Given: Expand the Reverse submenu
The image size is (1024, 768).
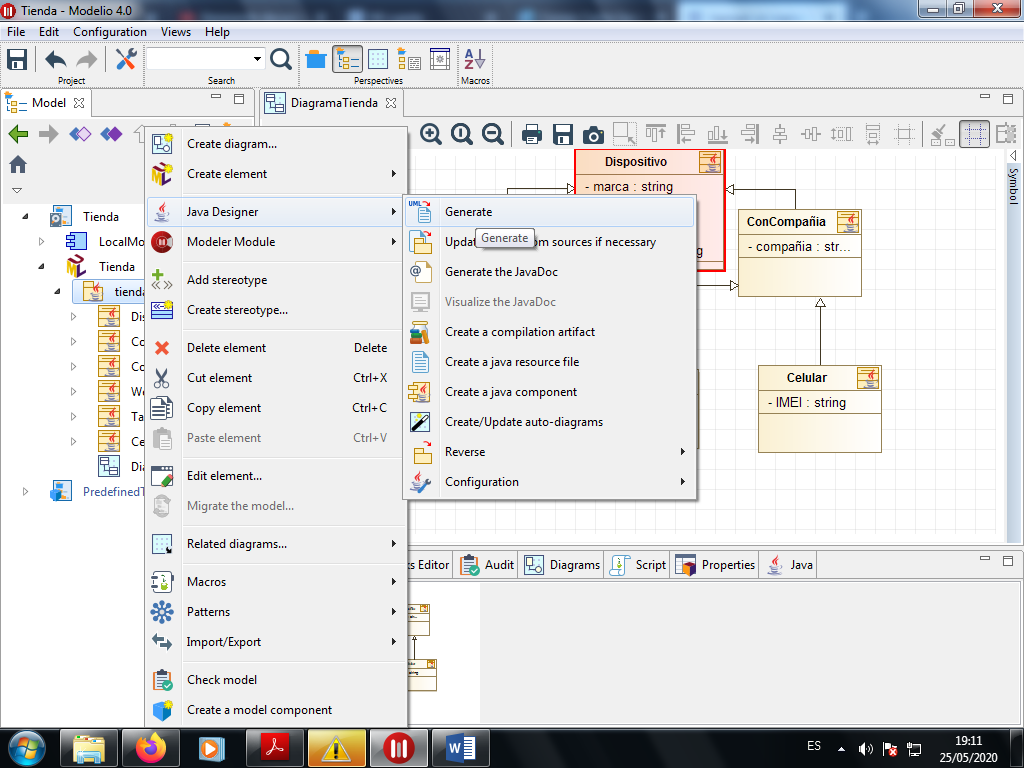Looking at the screenshot, I should pyautogui.click(x=682, y=452).
